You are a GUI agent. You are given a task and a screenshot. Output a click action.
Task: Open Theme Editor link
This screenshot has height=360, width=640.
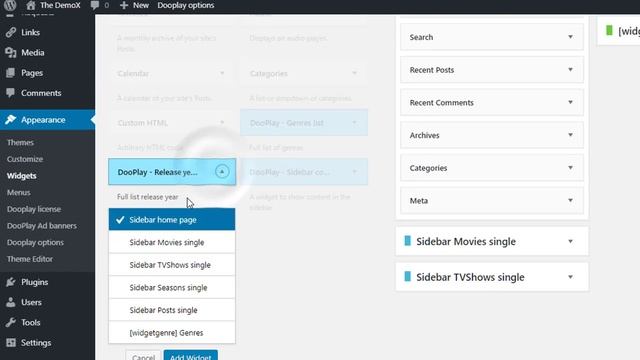point(30,259)
